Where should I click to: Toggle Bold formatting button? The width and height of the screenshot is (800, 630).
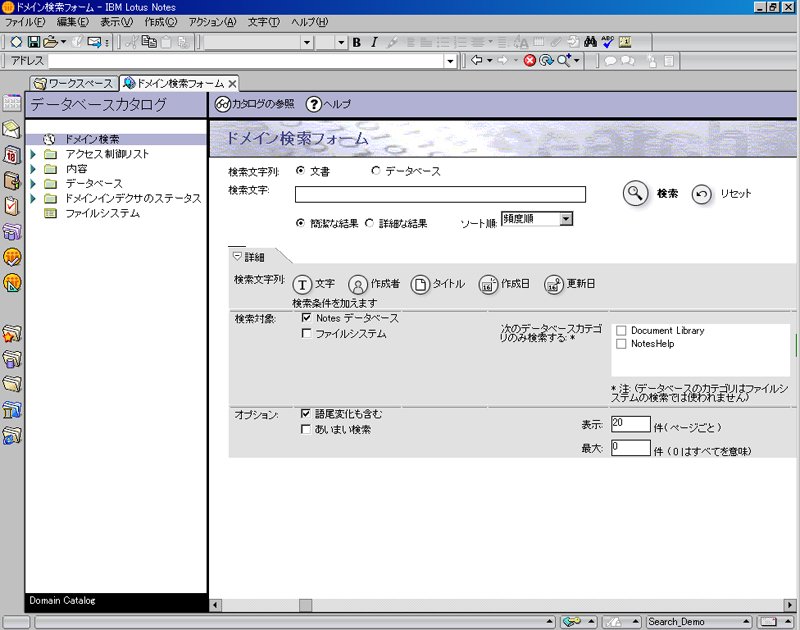(x=357, y=42)
